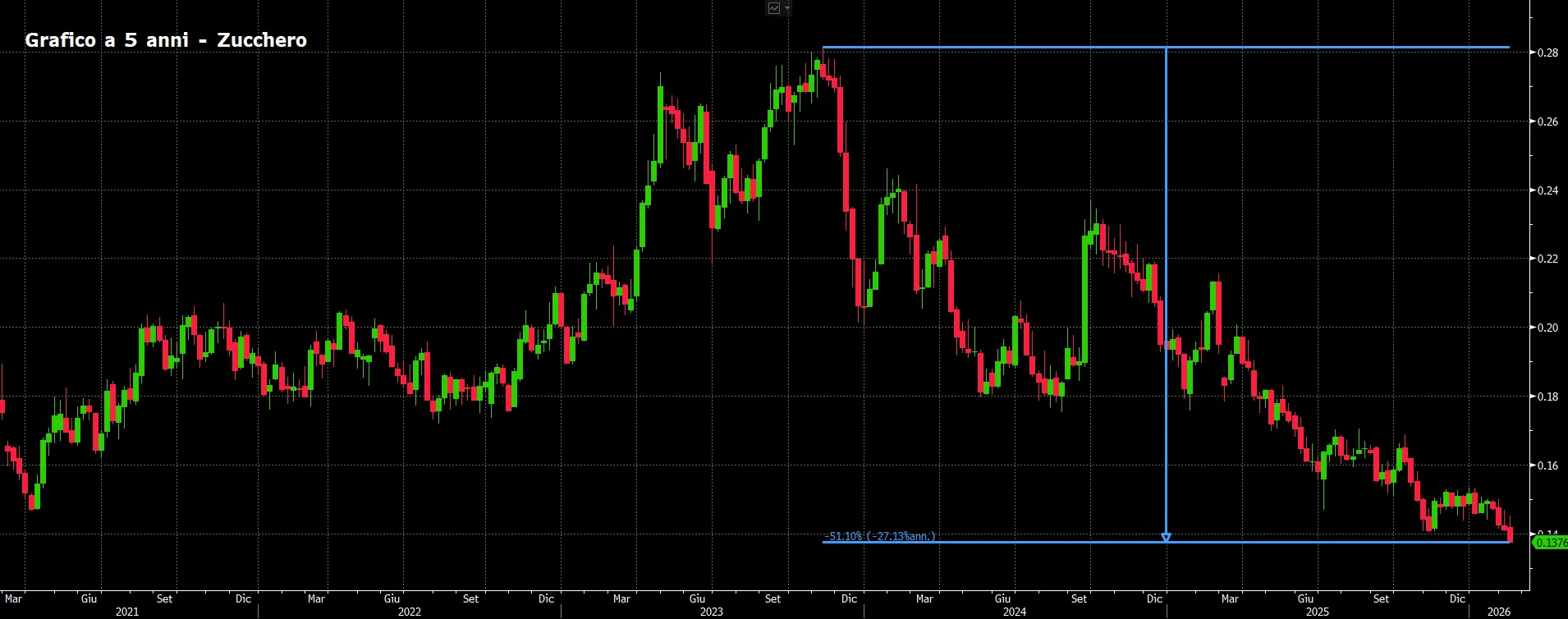Click the 2026 year label on time axis

(1498, 612)
